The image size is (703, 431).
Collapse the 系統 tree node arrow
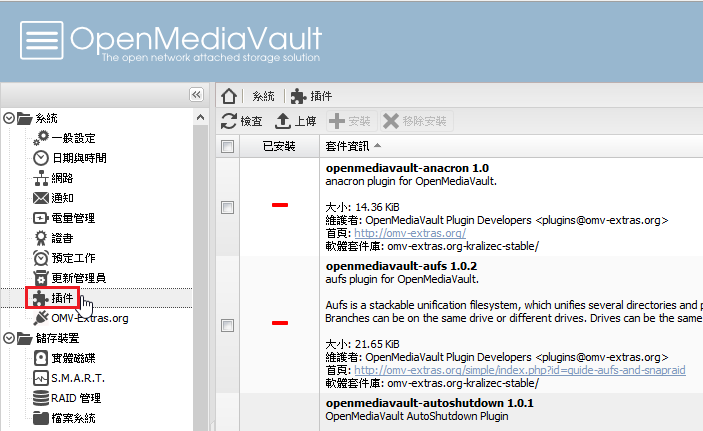(x=9, y=118)
